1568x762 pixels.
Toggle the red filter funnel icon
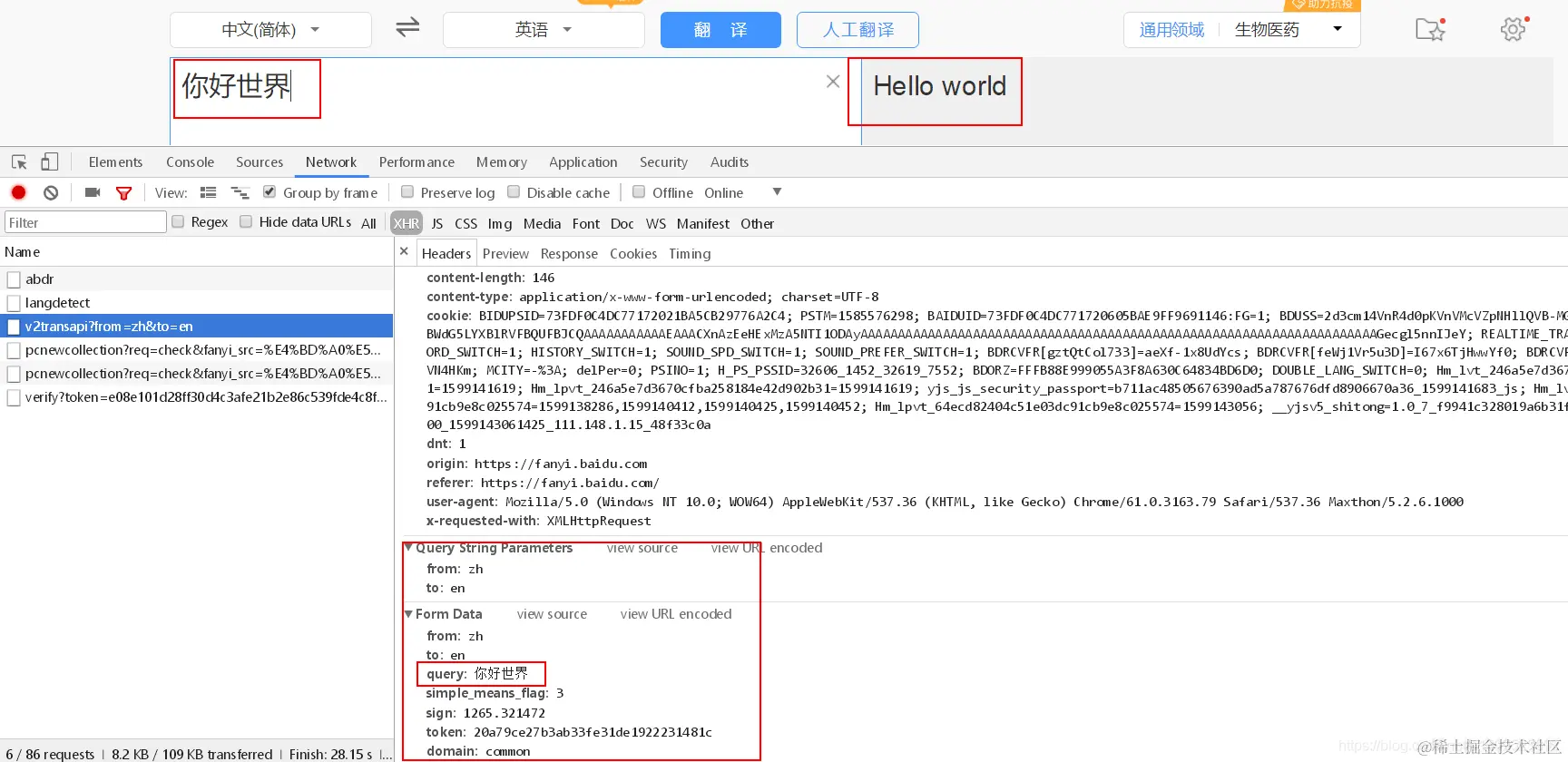(x=124, y=193)
